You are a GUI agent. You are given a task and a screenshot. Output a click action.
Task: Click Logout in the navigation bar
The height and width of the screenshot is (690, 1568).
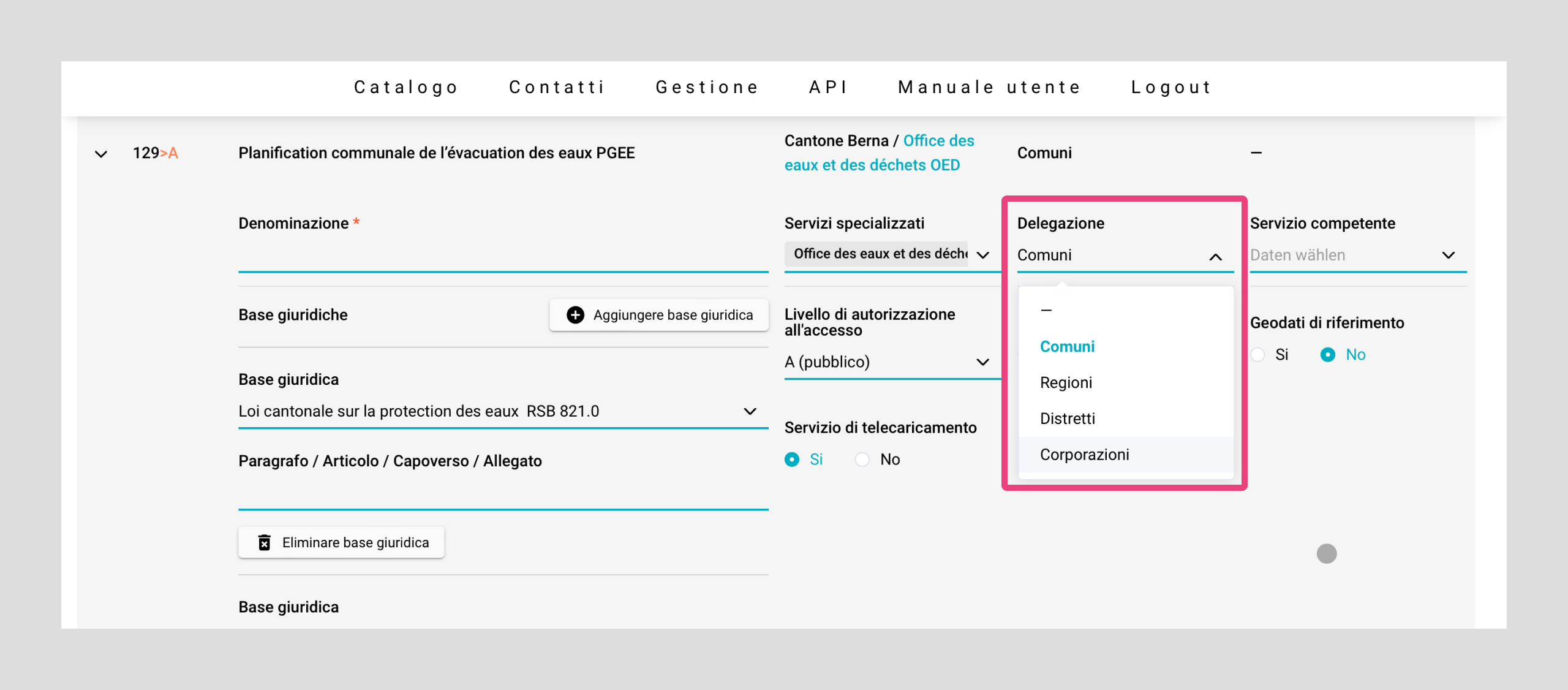[1171, 87]
